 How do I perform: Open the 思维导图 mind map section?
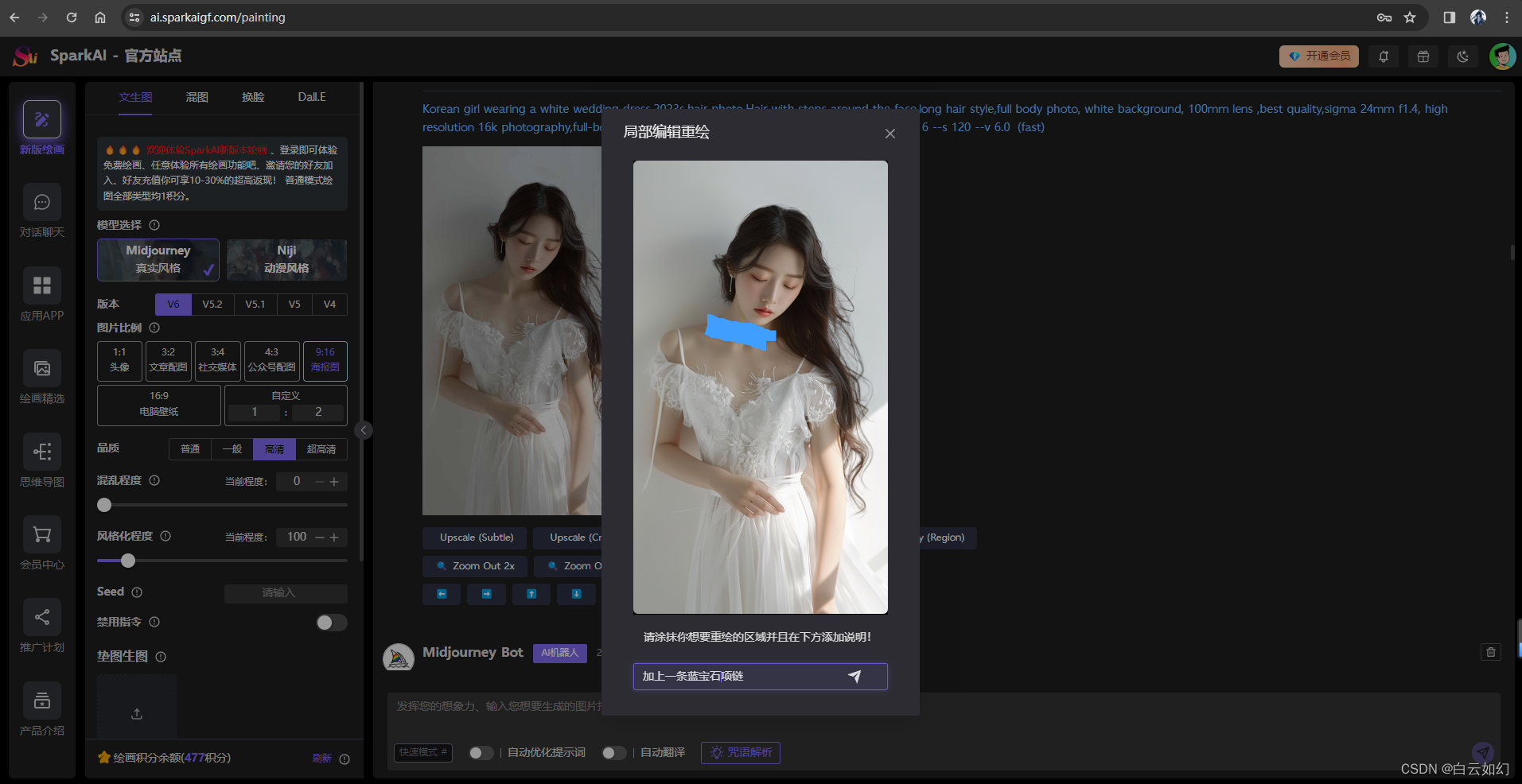[x=42, y=460]
